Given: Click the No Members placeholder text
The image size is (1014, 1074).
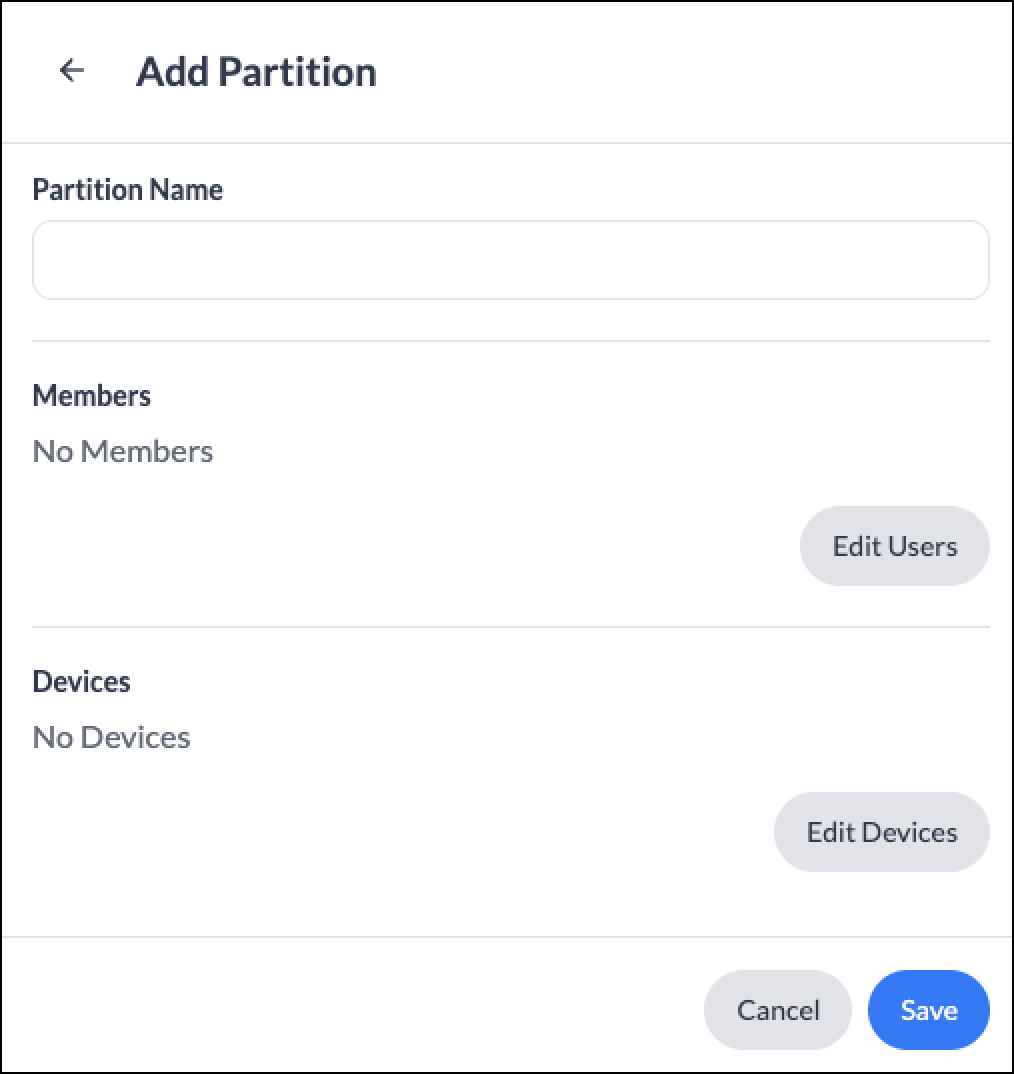Looking at the screenshot, I should (x=123, y=451).
